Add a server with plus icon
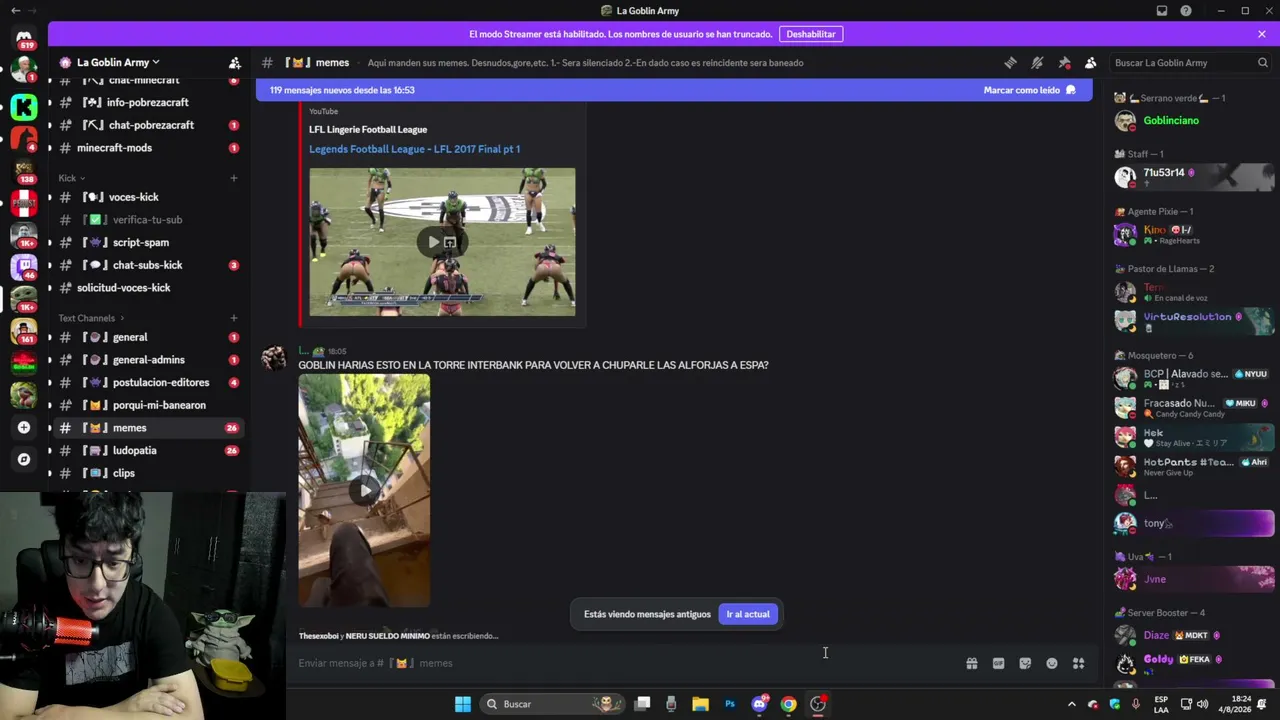Viewport: 1280px width, 720px height. click(24, 427)
